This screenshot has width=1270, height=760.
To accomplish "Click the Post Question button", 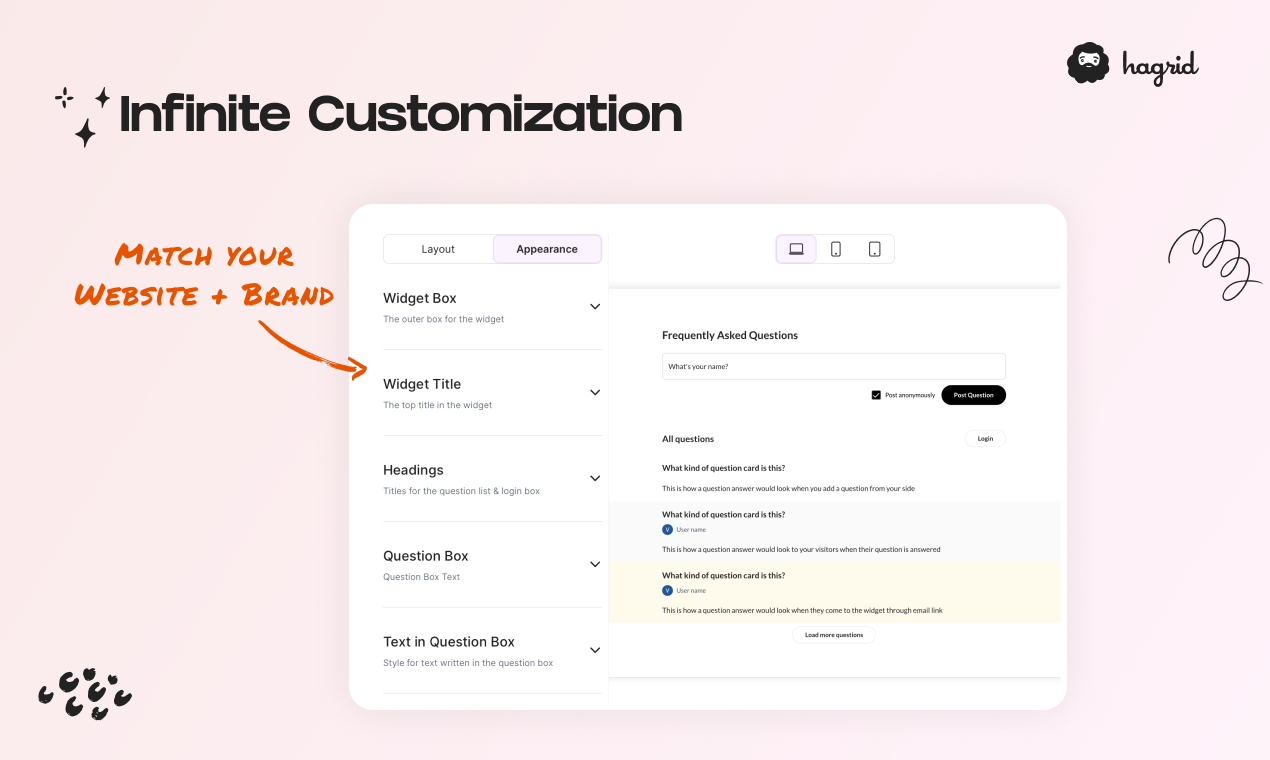I will coord(973,395).
